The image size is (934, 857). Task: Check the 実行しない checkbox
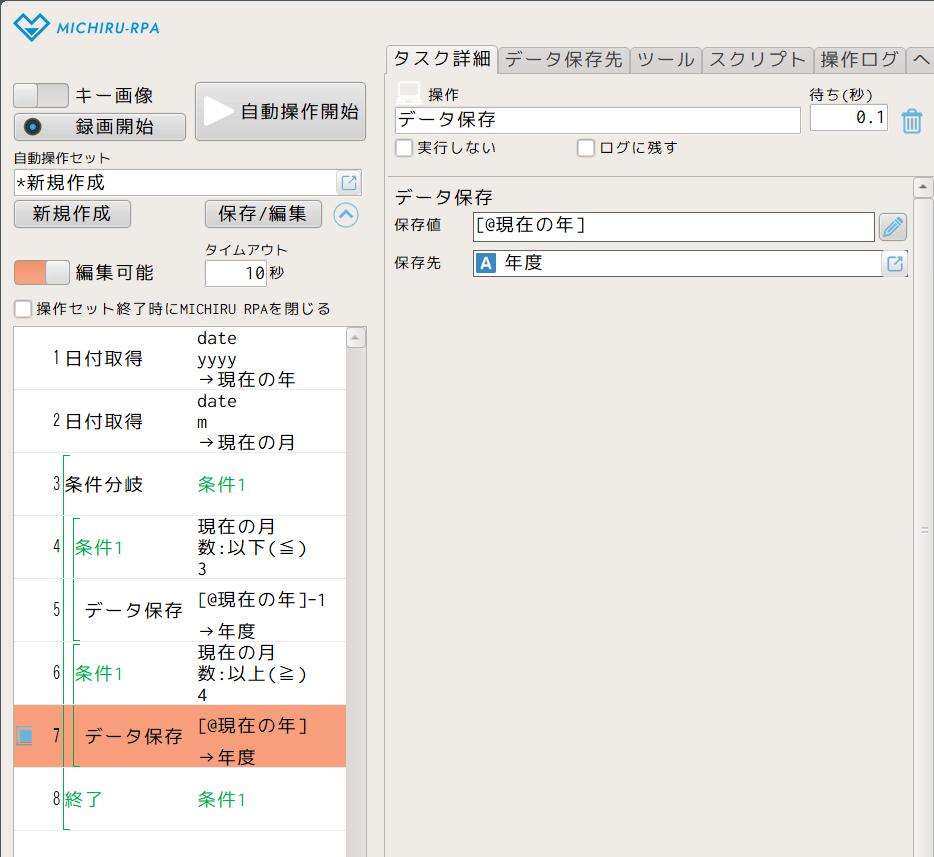click(x=404, y=148)
